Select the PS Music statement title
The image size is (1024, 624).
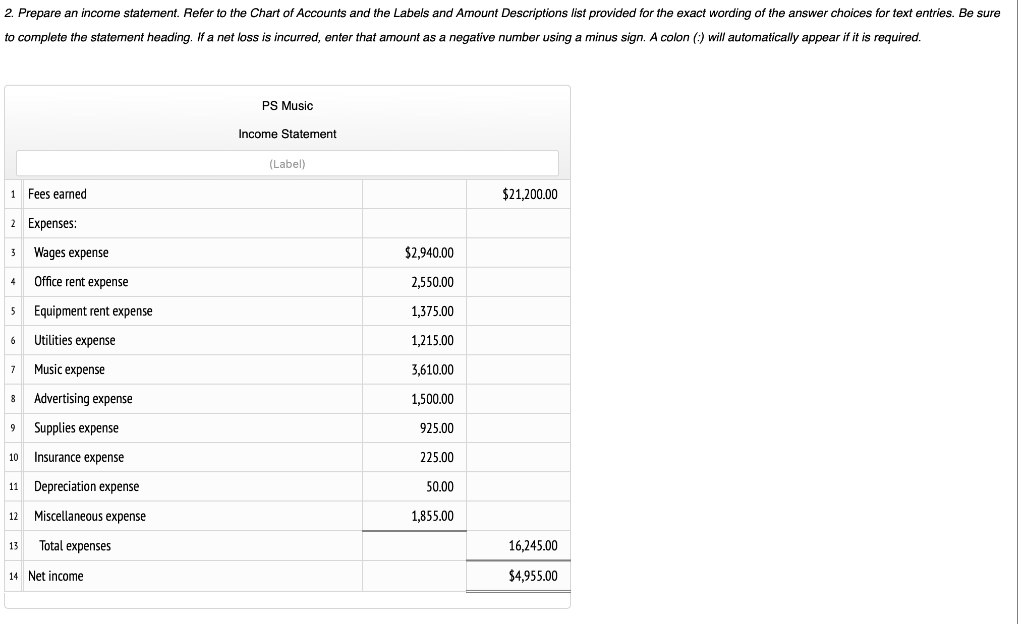286,105
